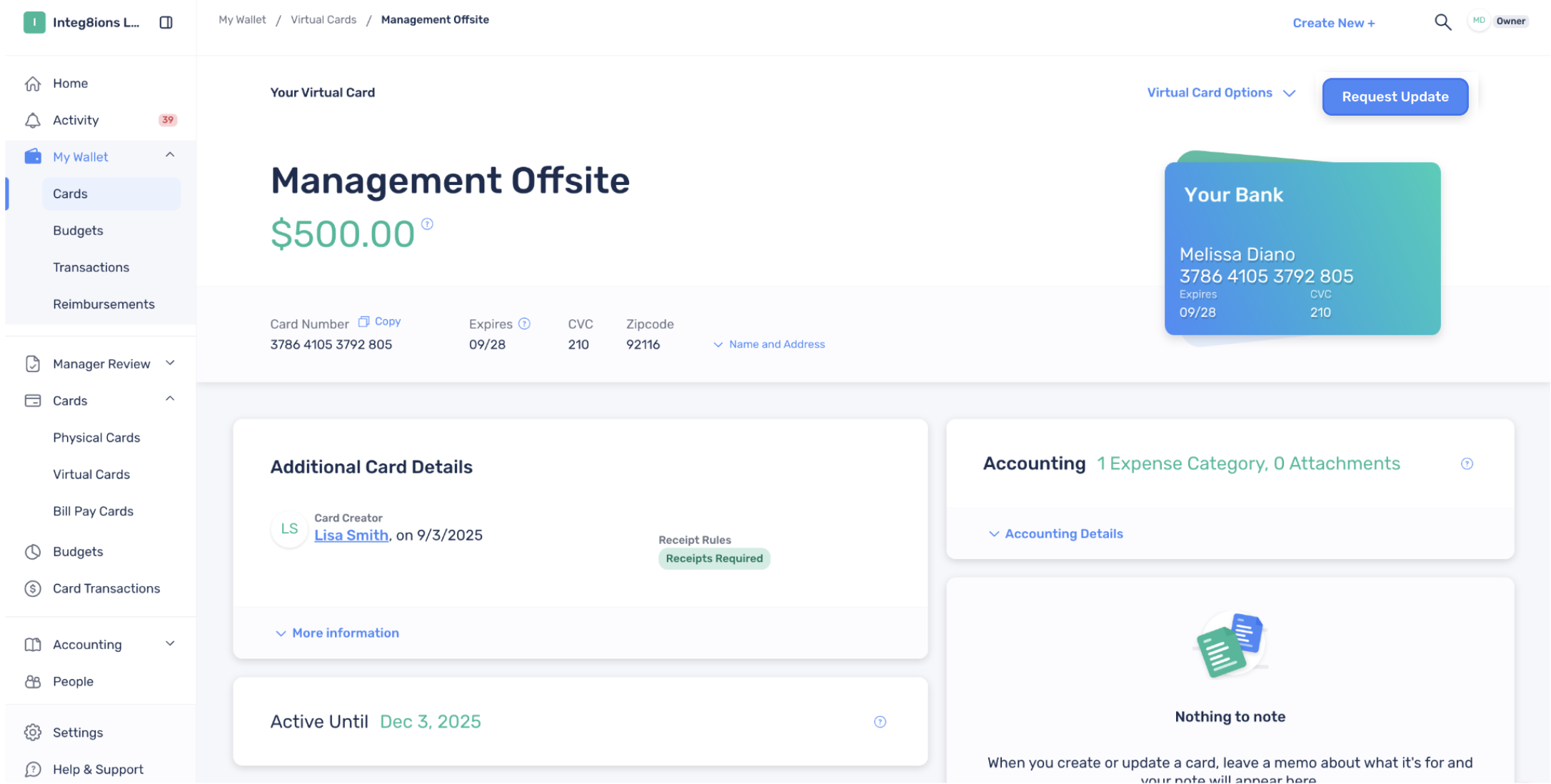
Task: Open the Virtual Card Options dropdown
Action: coord(1221,93)
